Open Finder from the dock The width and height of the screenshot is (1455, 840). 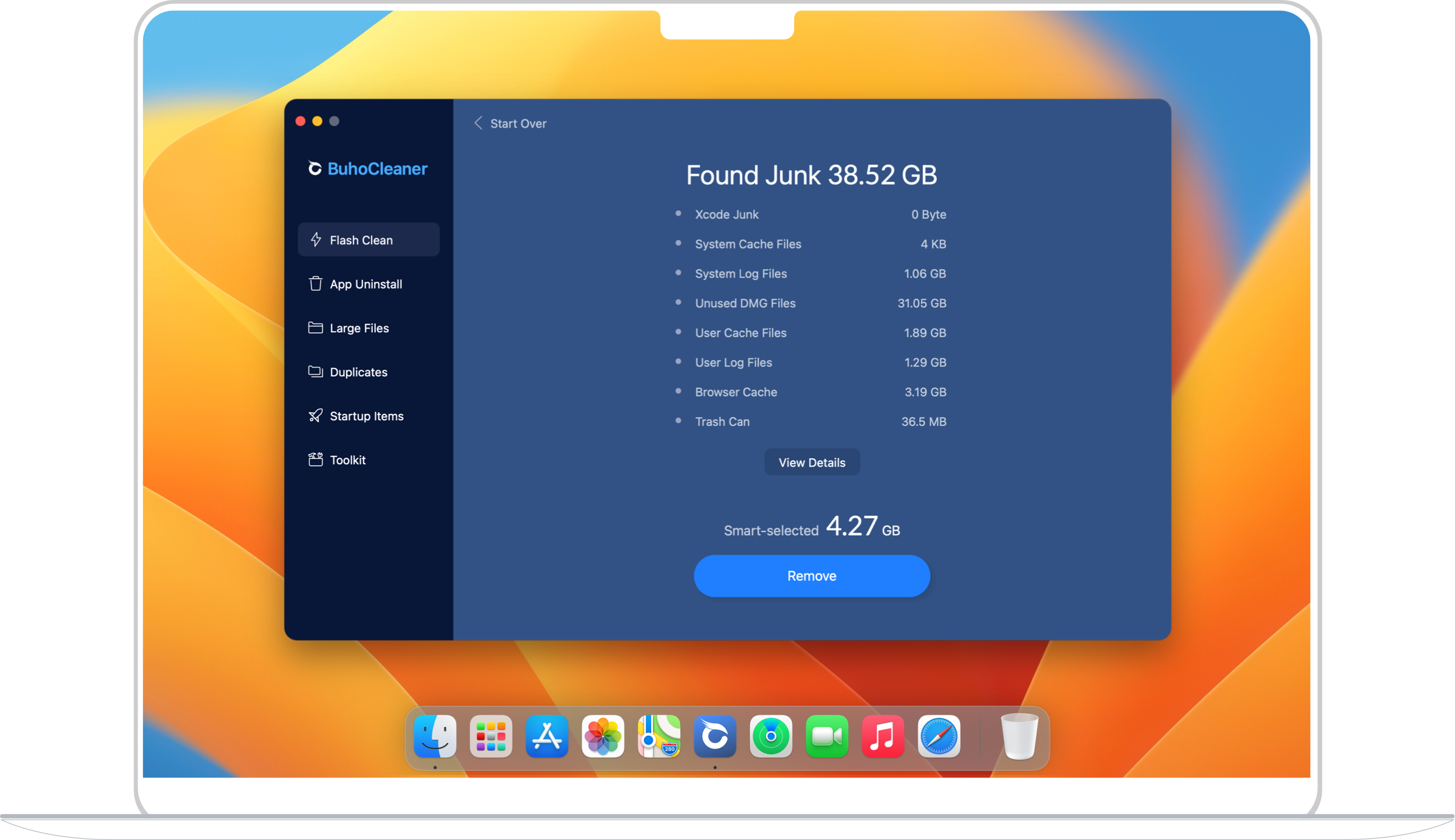pyautogui.click(x=435, y=736)
